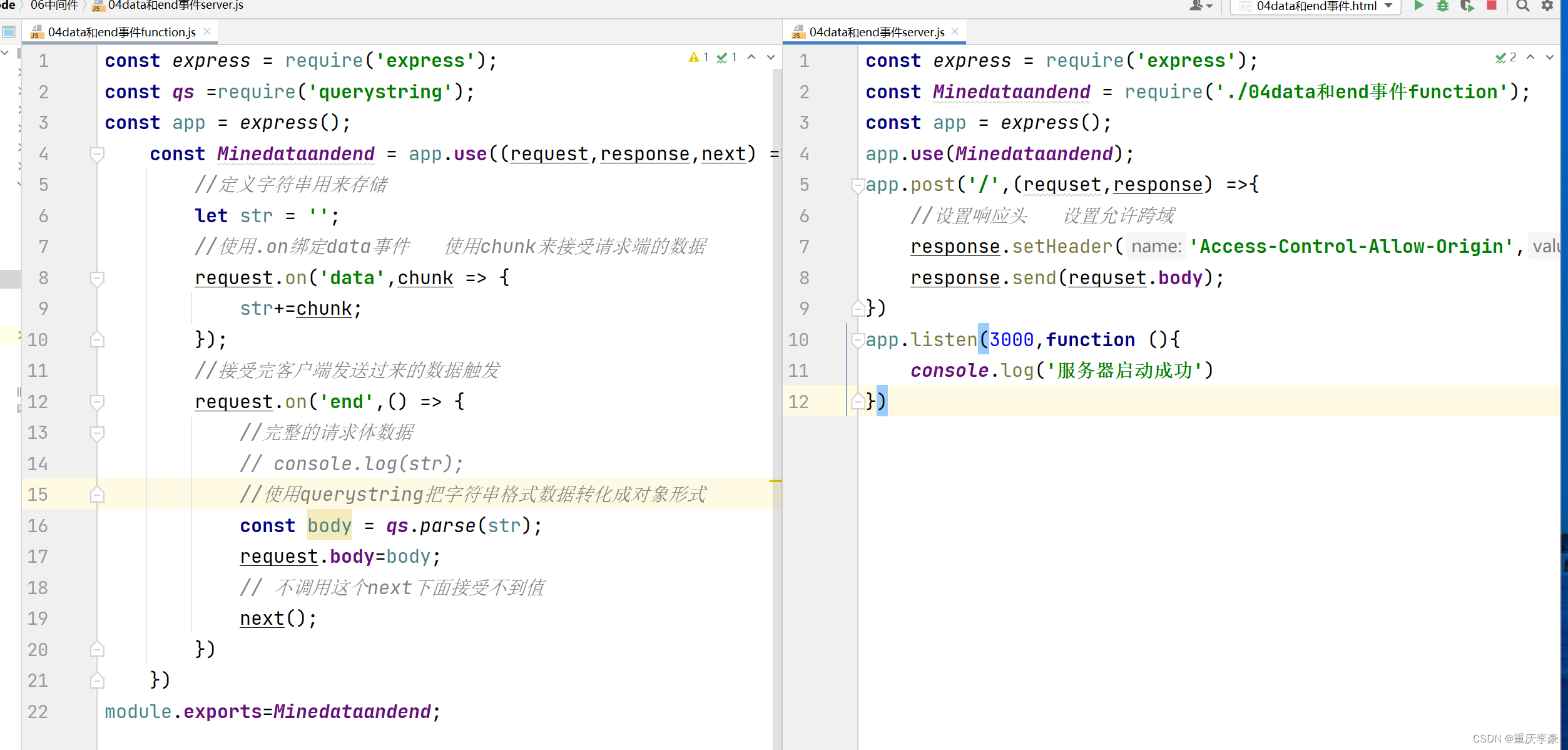Click line number 7 in server.js gutter
The height and width of the screenshot is (750, 1568).
804,247
